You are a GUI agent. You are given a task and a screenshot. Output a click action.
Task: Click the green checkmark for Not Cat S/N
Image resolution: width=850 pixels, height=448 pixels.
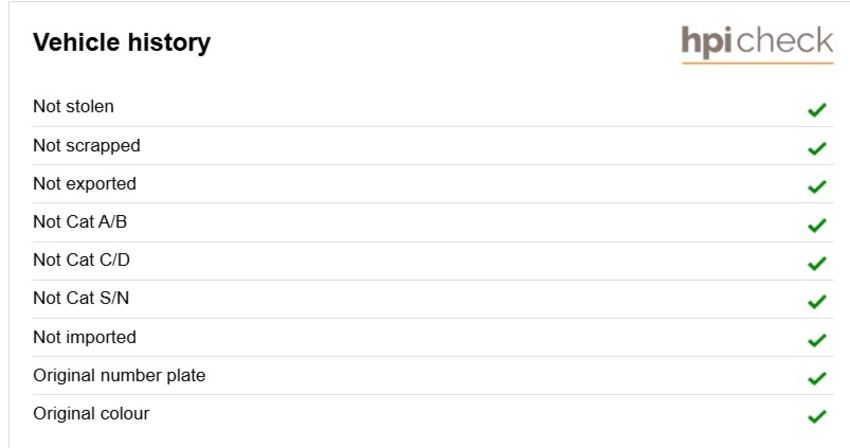(817, 302)
